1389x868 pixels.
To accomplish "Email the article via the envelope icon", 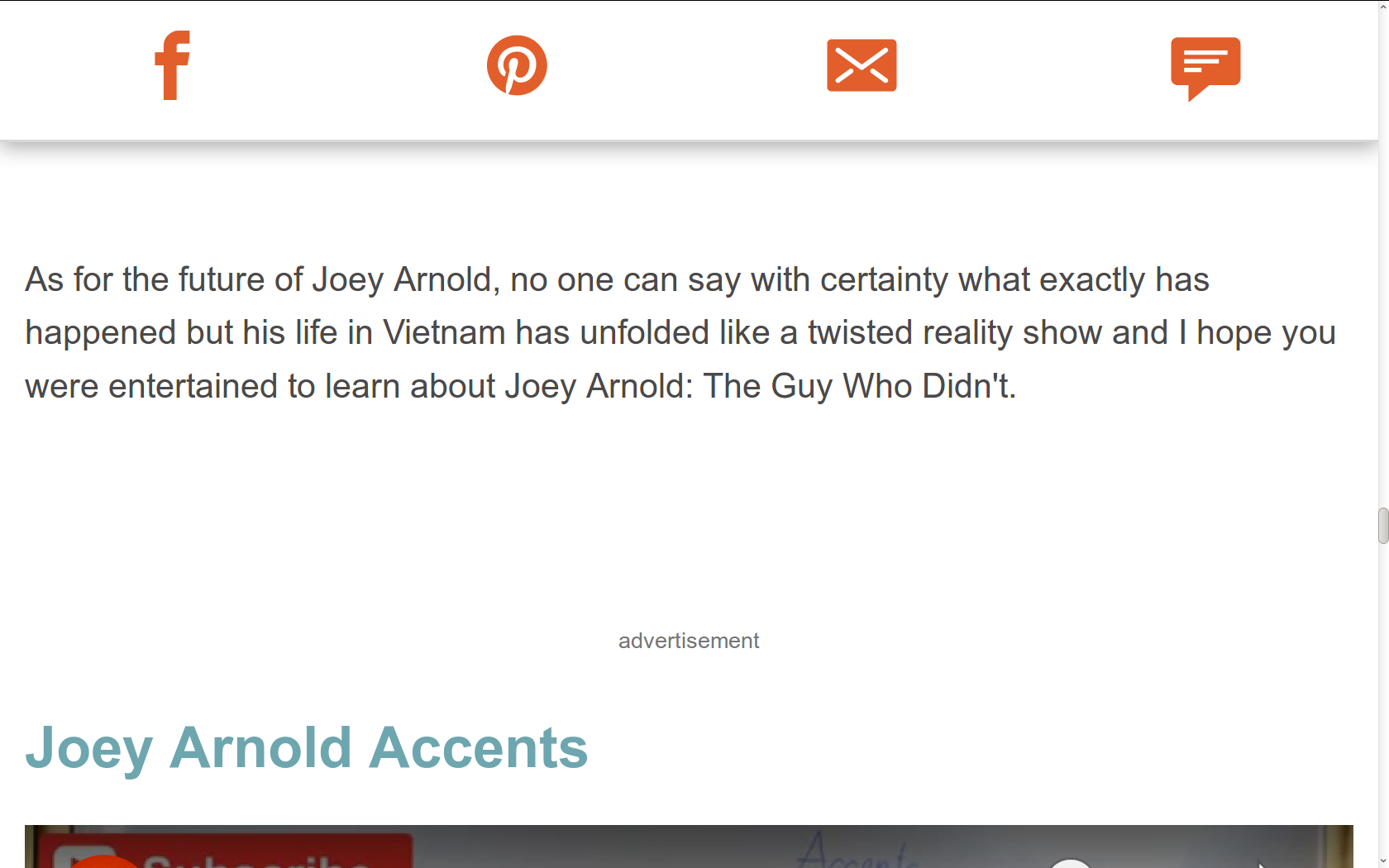I will coord(862,65).
